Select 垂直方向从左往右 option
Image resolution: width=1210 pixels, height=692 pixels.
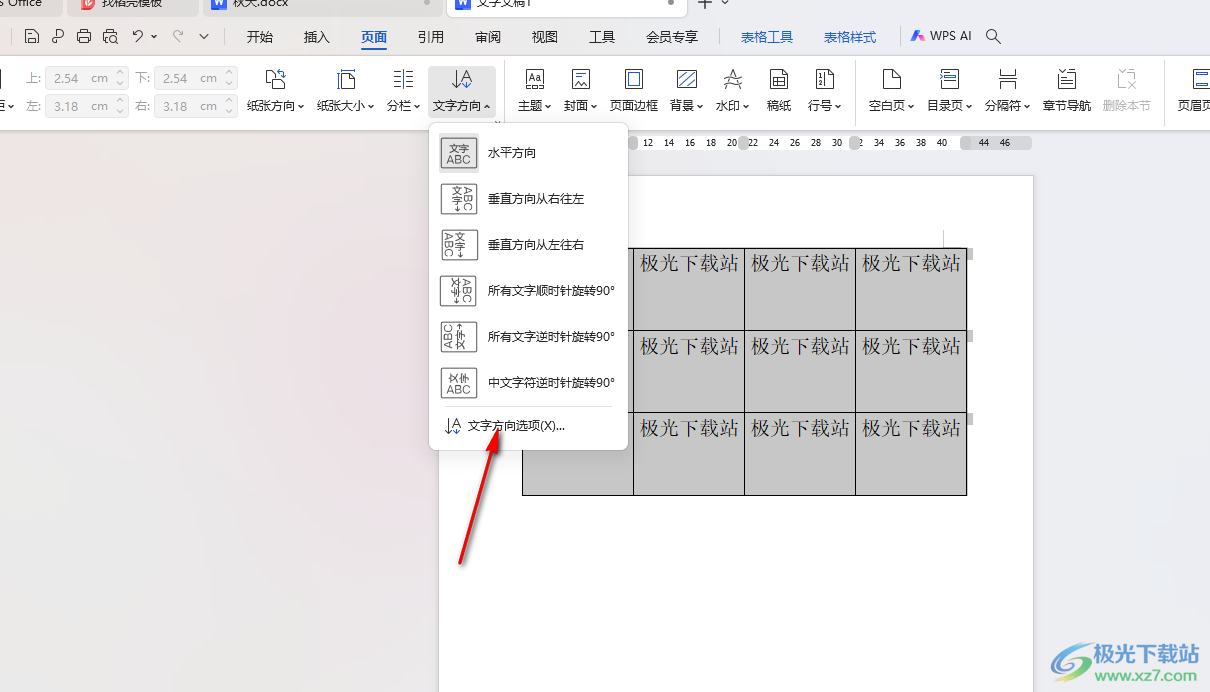point(528,245)
